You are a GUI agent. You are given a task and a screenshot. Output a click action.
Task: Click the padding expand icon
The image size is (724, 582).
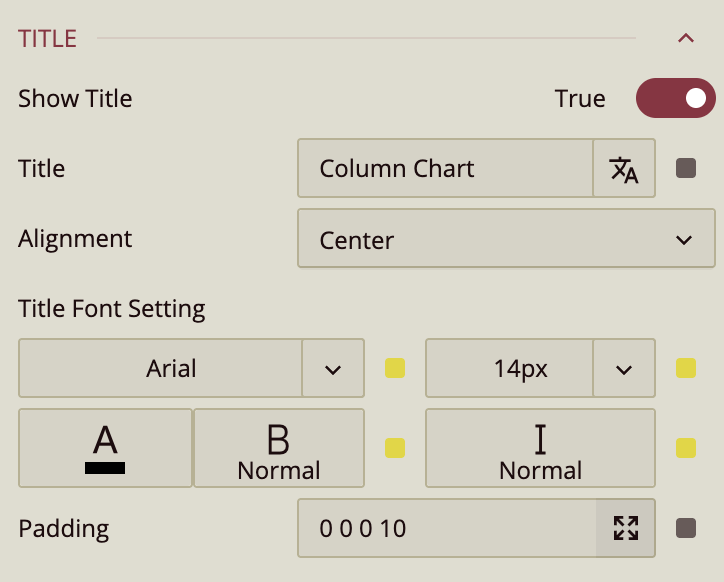(x=626, y=528)
